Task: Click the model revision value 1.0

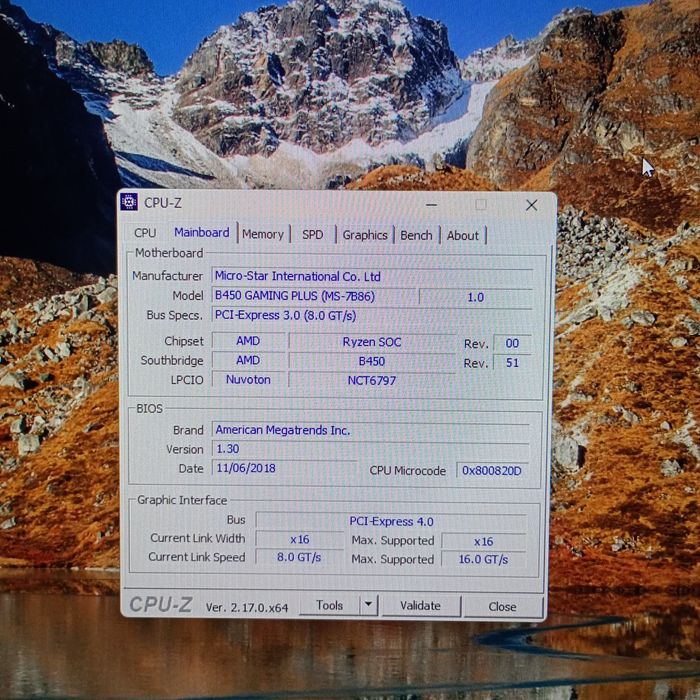Action: click(x=476, y=297)
